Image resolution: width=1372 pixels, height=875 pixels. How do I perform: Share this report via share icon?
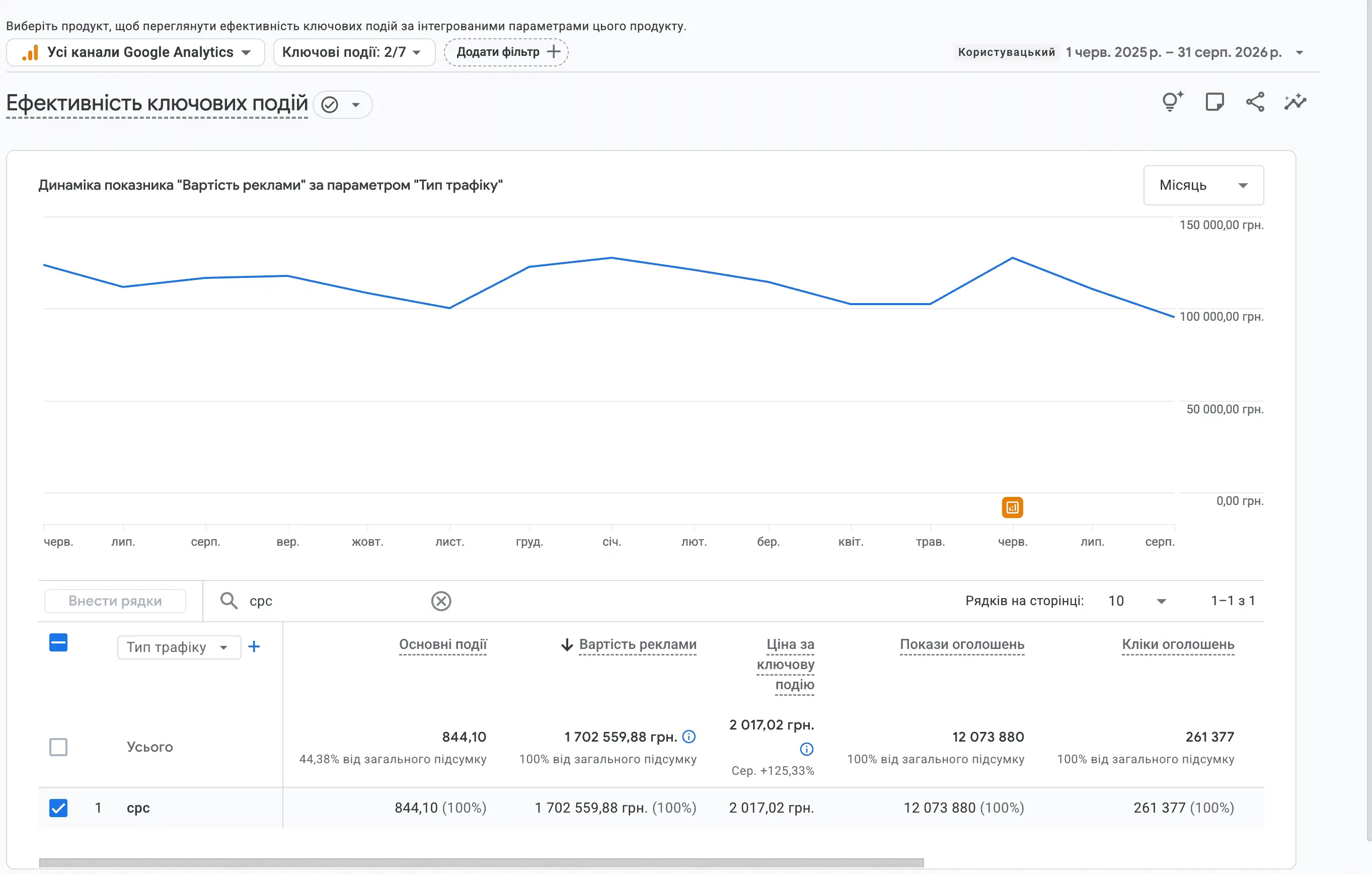1255,102
